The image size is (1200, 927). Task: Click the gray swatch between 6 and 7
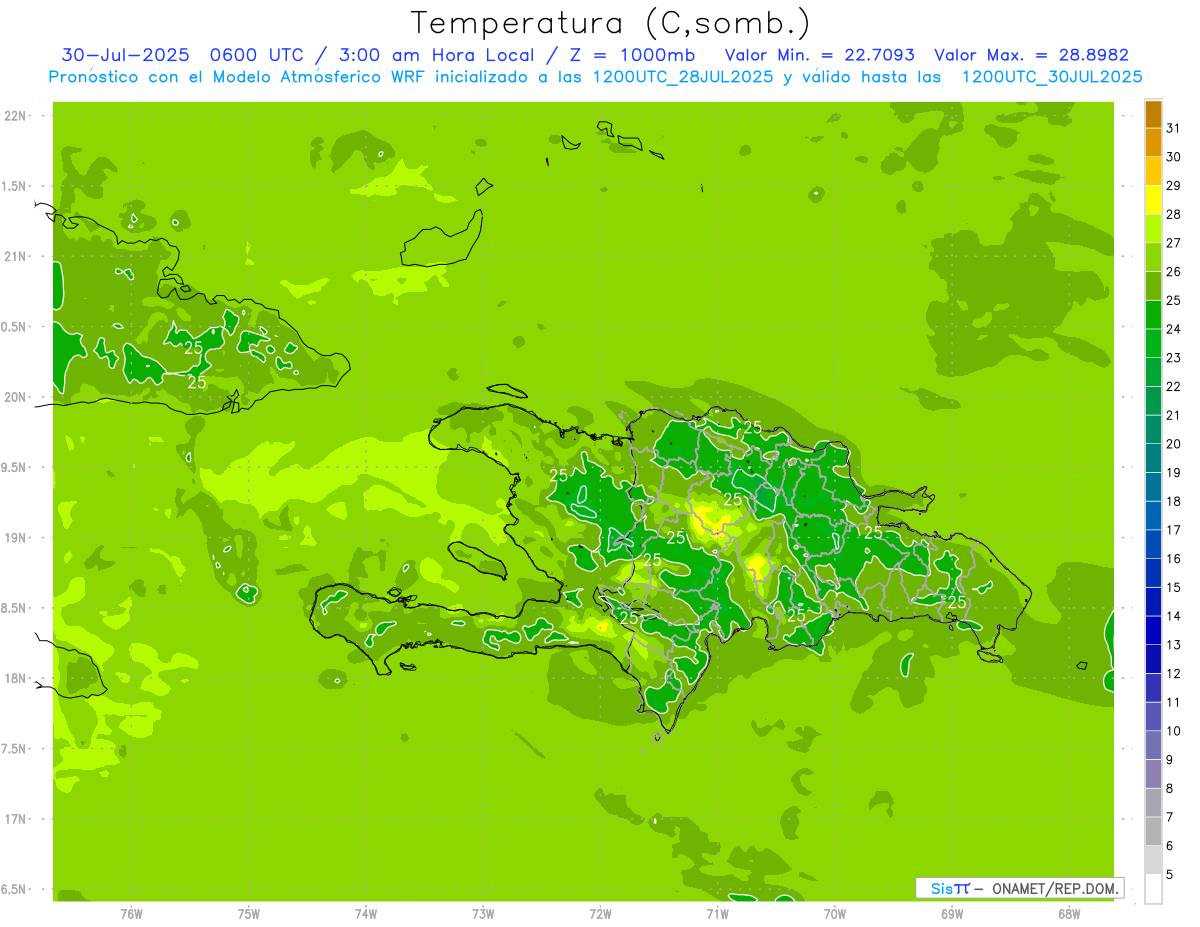1153,831
